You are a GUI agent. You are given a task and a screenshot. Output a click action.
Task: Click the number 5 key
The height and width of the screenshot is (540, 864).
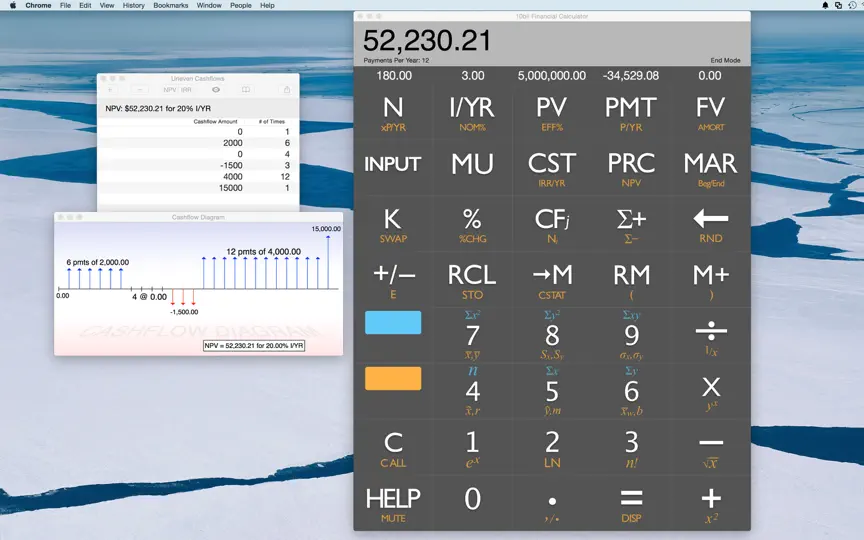coord(552,392)
